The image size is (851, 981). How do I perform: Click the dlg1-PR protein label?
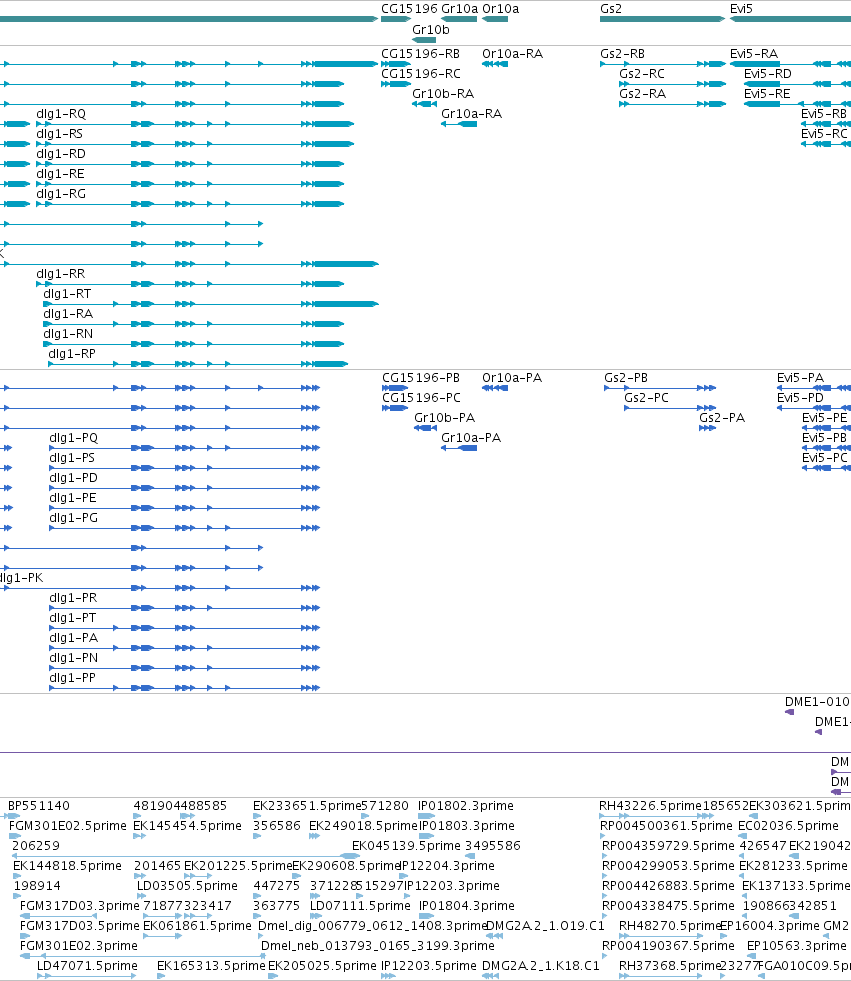tap(73, 598)
